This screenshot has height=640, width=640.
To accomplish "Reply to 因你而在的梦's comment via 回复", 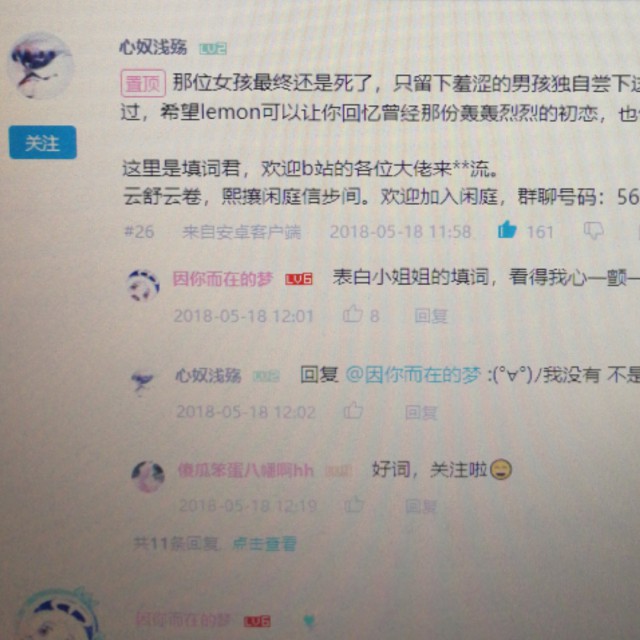I will (x=431, y=316).
